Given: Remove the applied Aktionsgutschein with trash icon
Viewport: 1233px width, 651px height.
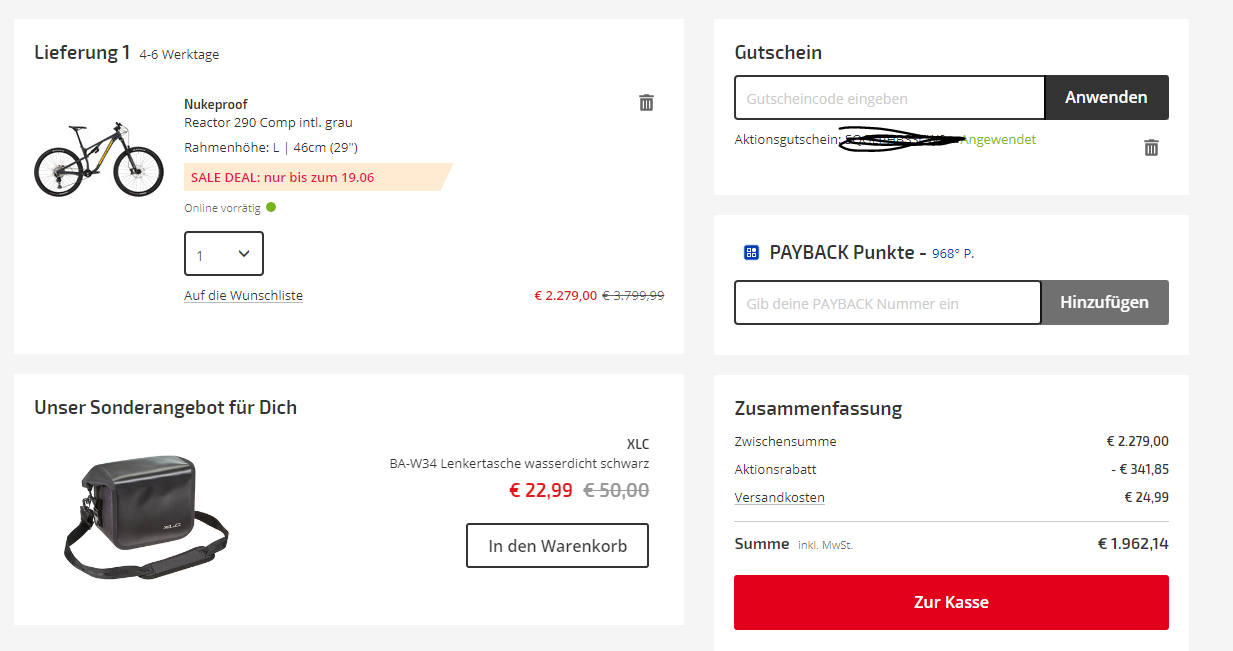Looking at the screenshot, I should pos(1151,148).
